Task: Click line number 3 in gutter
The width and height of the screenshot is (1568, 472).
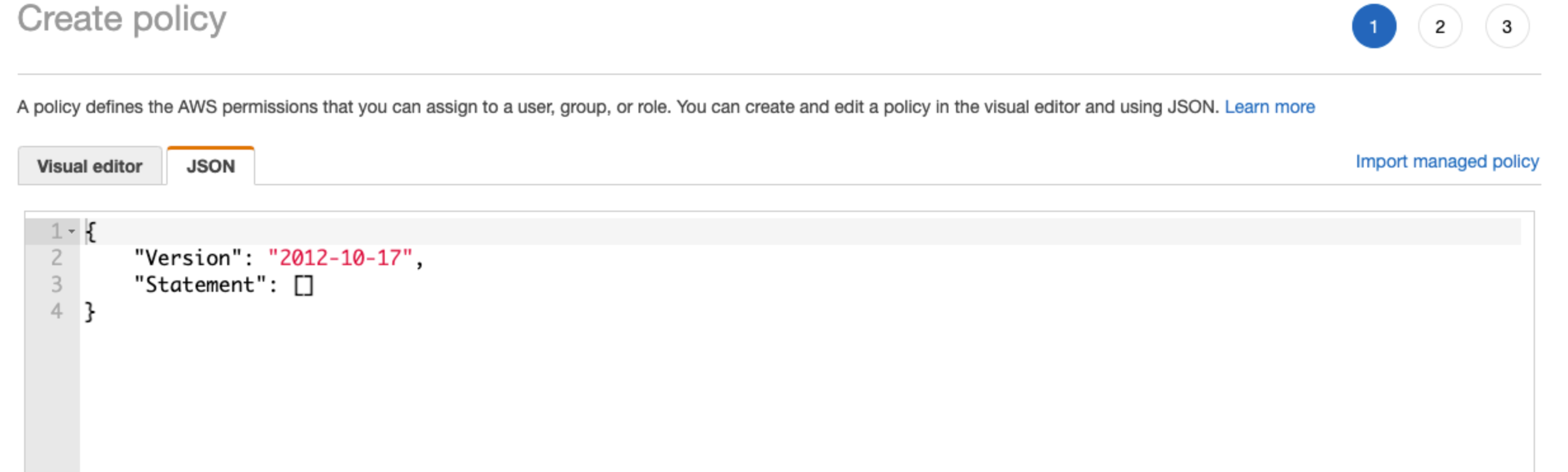Action: (x=56, y=284)
